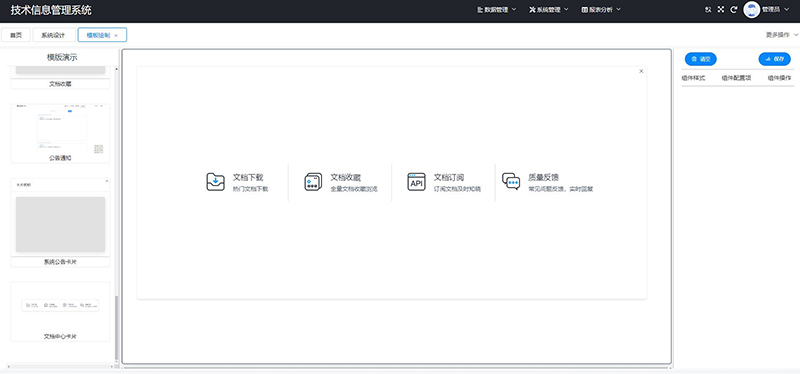
Task: Click the 质量反馈 title text
Action: click(x=543, y=178)
